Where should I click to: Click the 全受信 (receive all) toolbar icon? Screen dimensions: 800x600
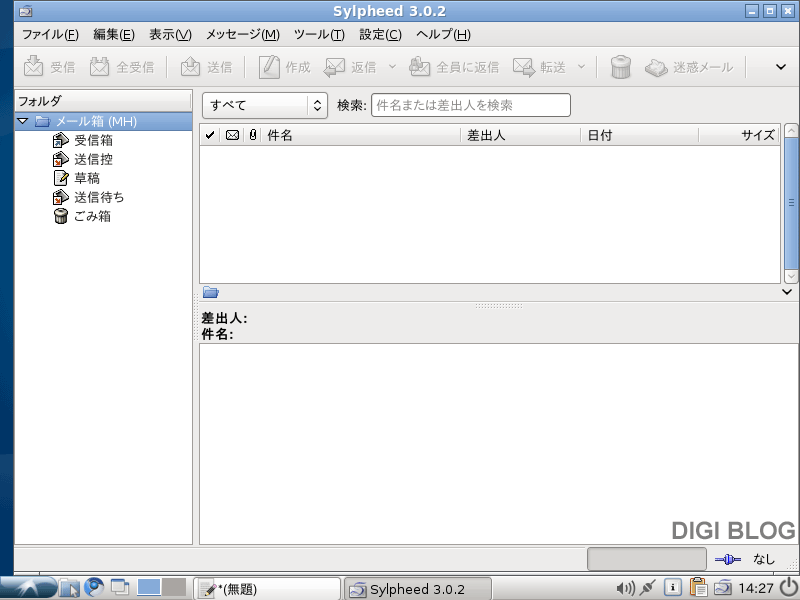click(x=99, y=66)
